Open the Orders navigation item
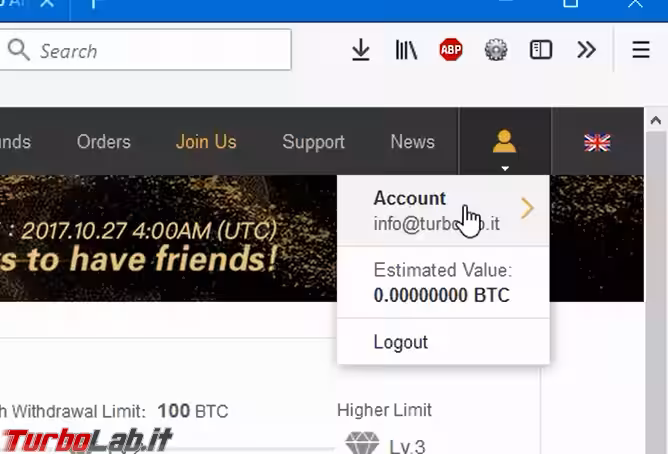This screenshot has height=454, width=668. 104,142
